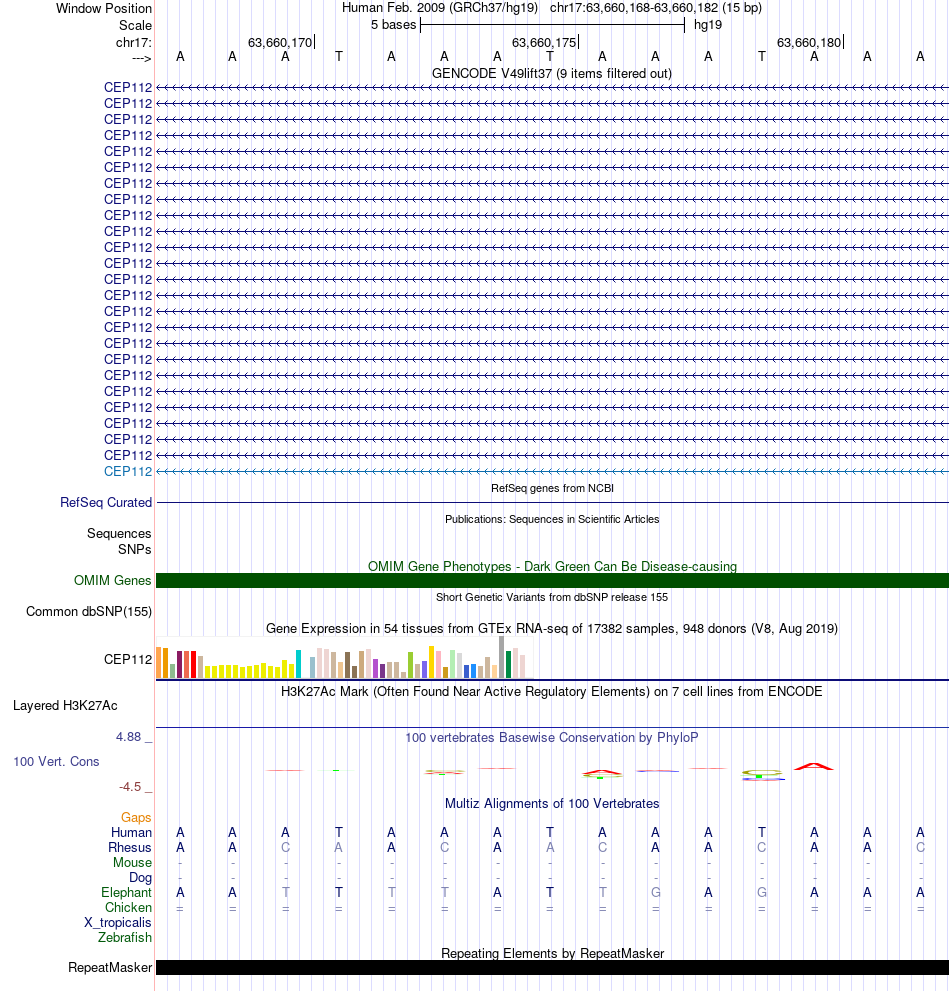Image resolution: width=950 pixels, height=991 pixels.
Task: Click the Rhesus alignment row label
Action: (130, 848)
